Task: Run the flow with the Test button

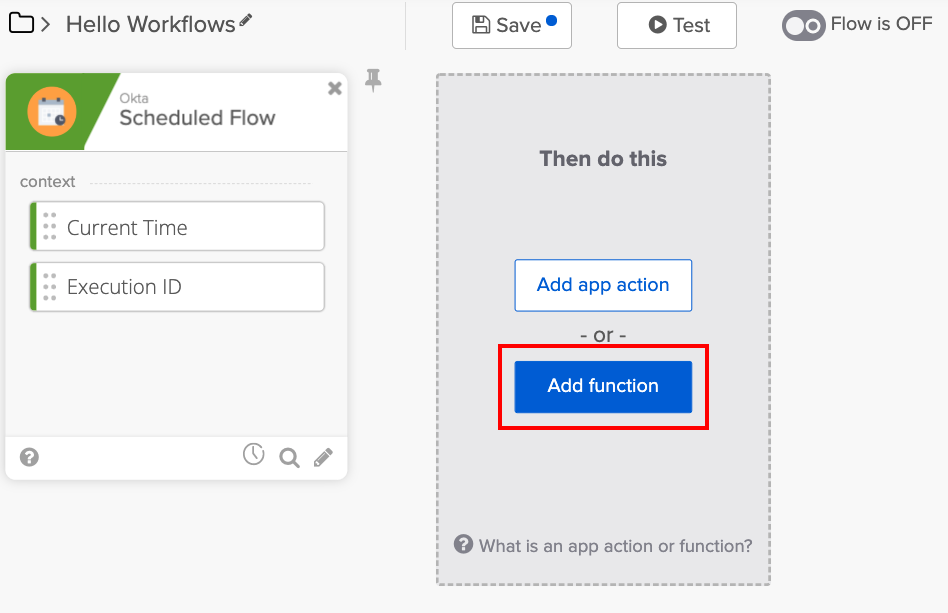Action: coord(677,25)
